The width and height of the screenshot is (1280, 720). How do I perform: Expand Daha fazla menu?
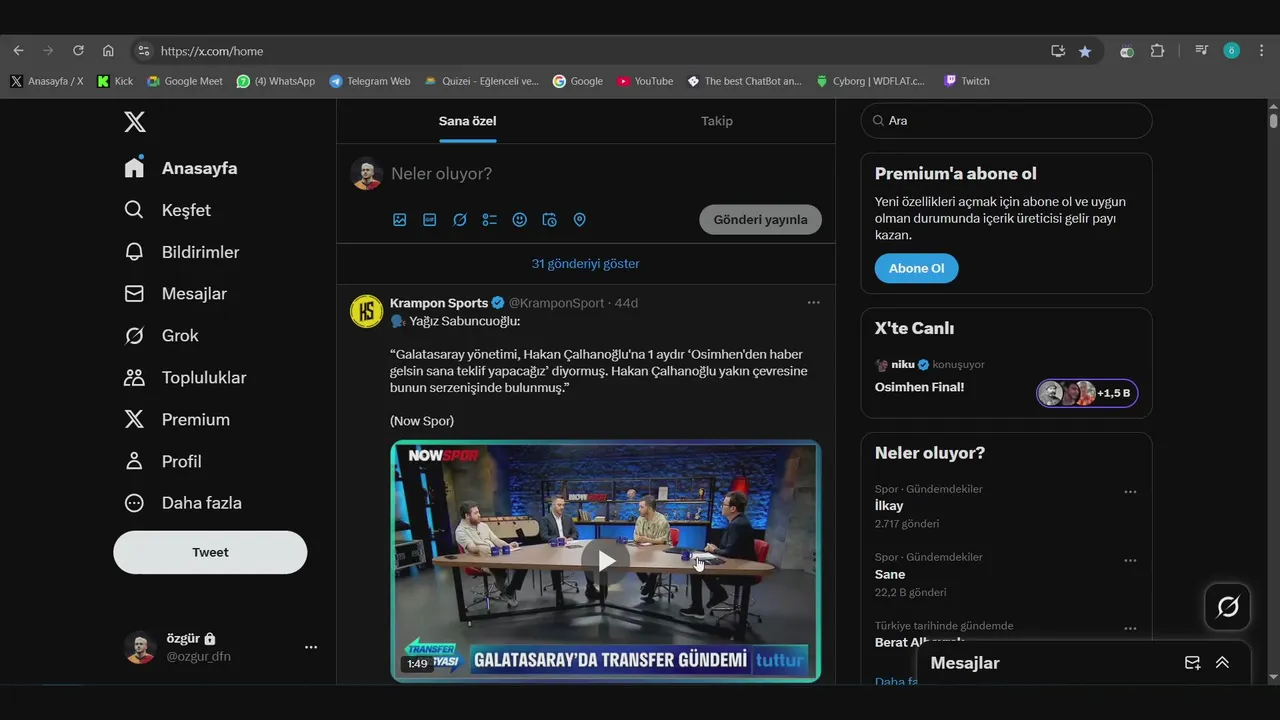coord(183,503)
